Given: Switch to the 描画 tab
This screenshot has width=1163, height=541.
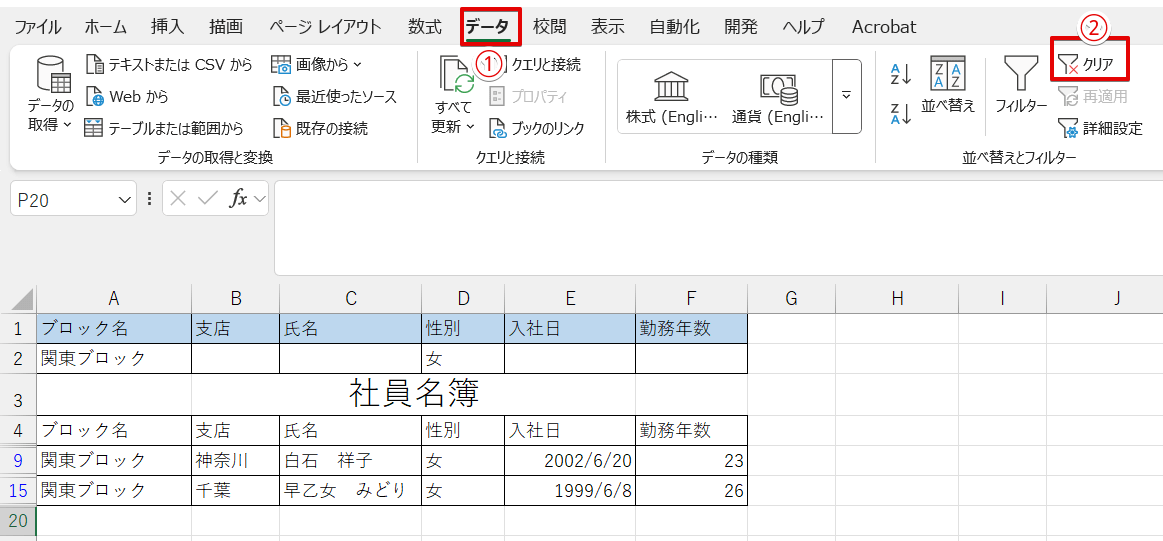Looking at the screenshot, I should pyautogui.click(x=225, y=27).
